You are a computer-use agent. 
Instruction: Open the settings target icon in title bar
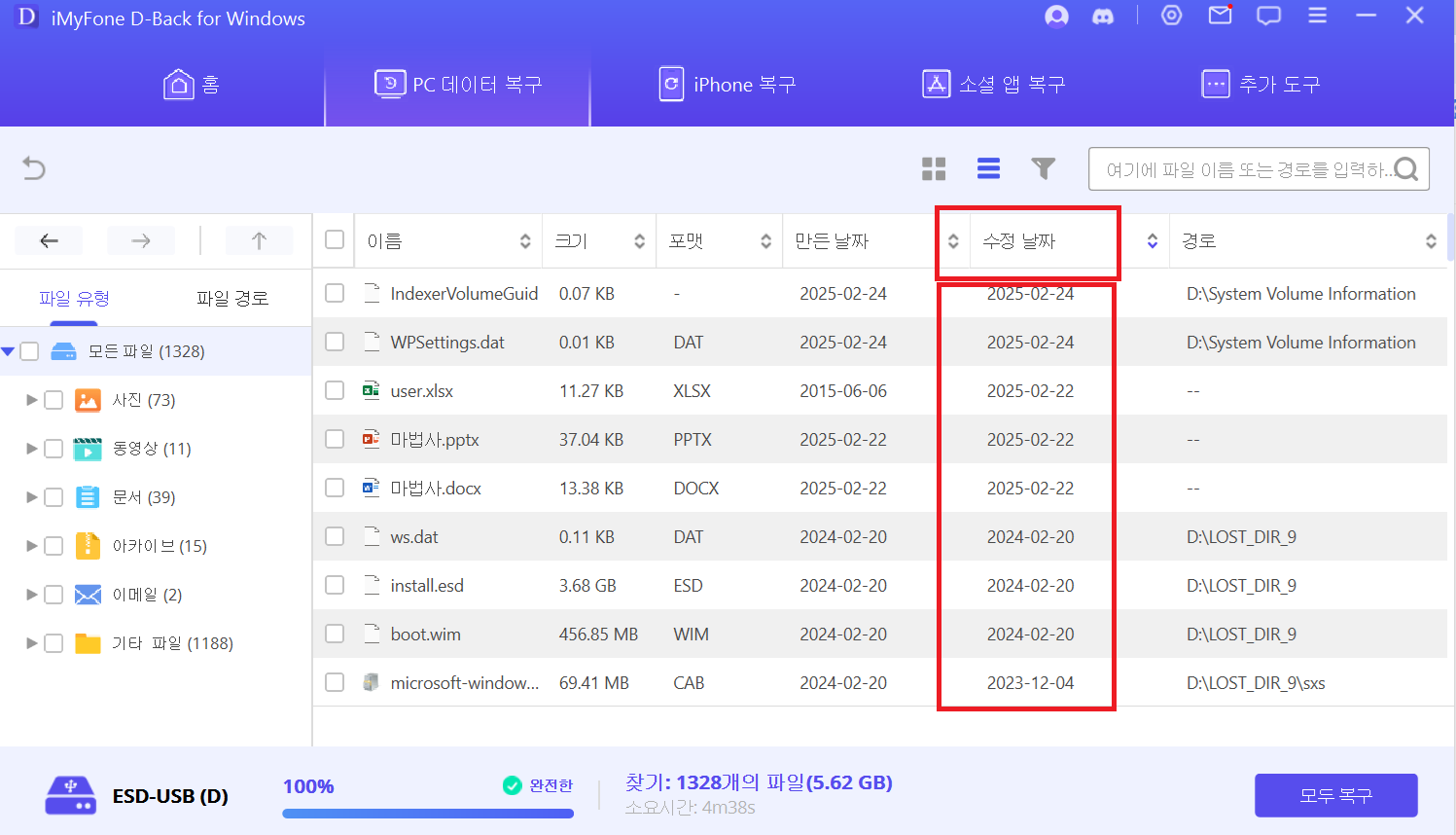point(1172,16)
